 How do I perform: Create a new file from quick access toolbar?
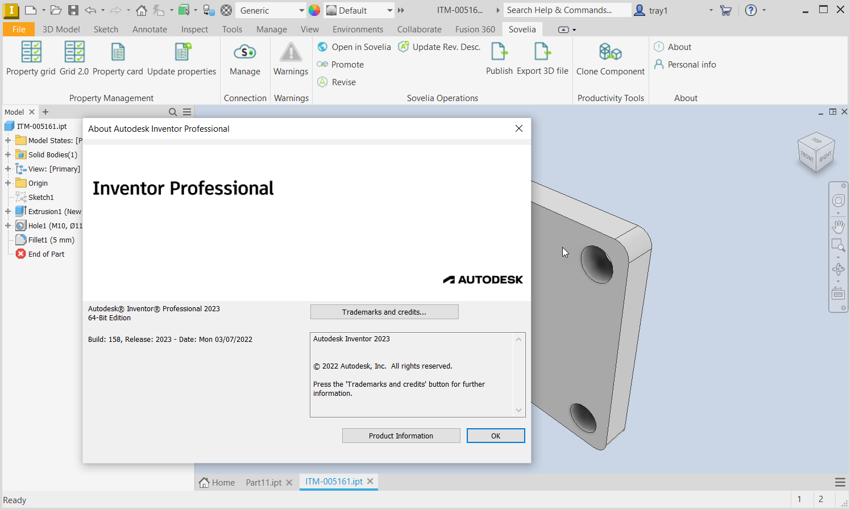click(x=31, y=10)
